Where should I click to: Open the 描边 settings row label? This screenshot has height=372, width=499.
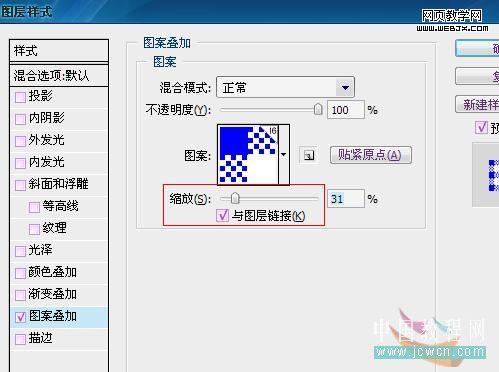40,338
